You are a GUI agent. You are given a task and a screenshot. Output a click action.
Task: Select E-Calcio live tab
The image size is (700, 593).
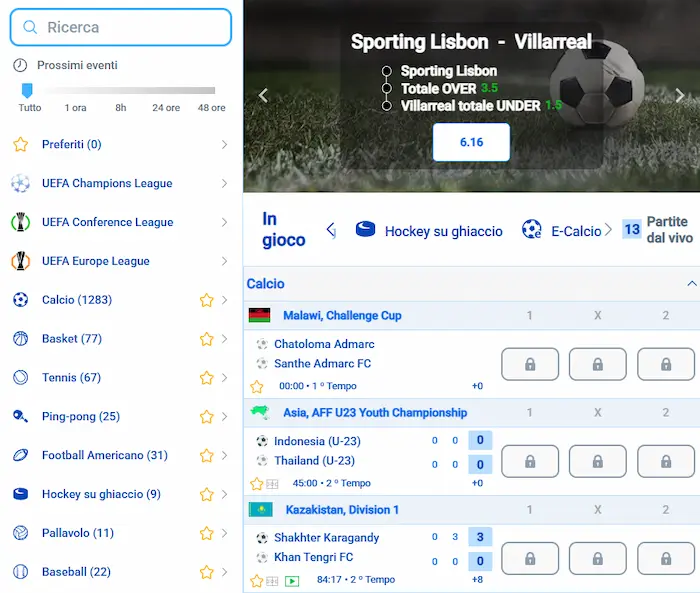click(x=562, y=231)
